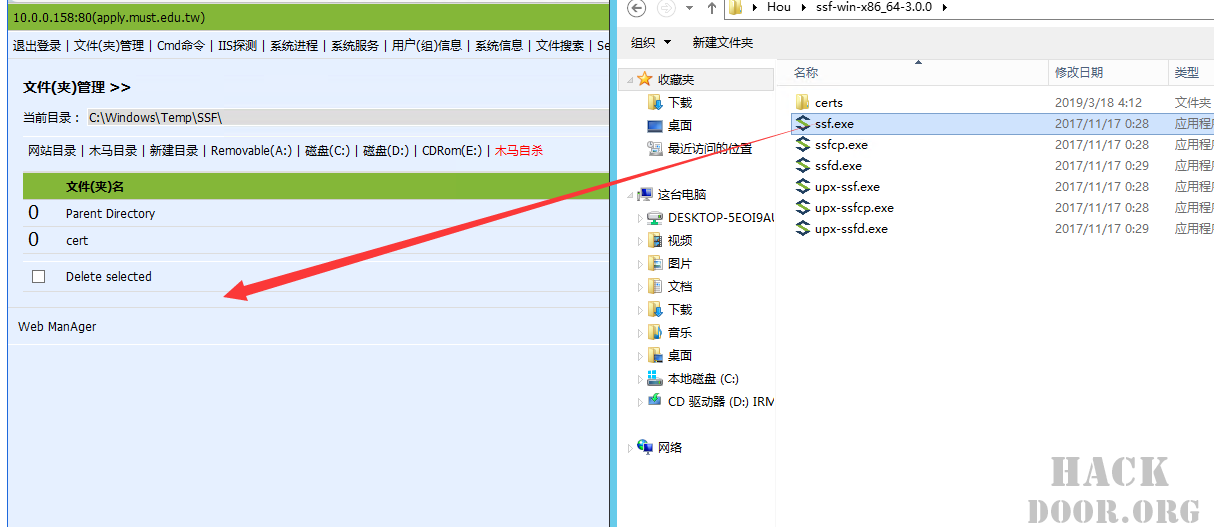Image resolution: width=1214 pixels, height=527 pixels.
Task: Open Parent Directory link
Action: 110,214
